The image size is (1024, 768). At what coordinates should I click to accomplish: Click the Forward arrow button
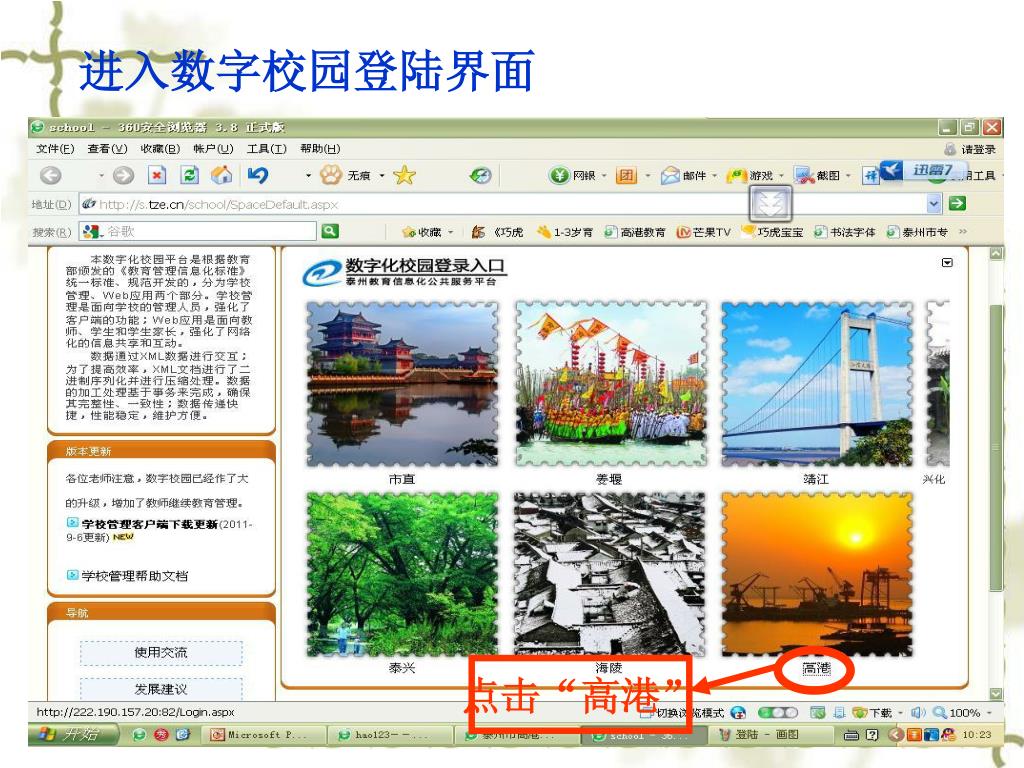click(x=123, y=175)
